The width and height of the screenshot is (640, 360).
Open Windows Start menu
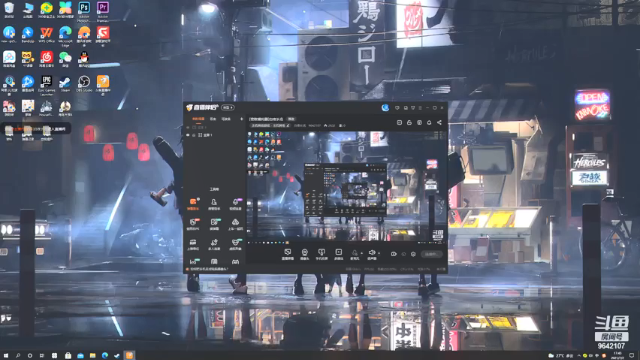point(6,356)
